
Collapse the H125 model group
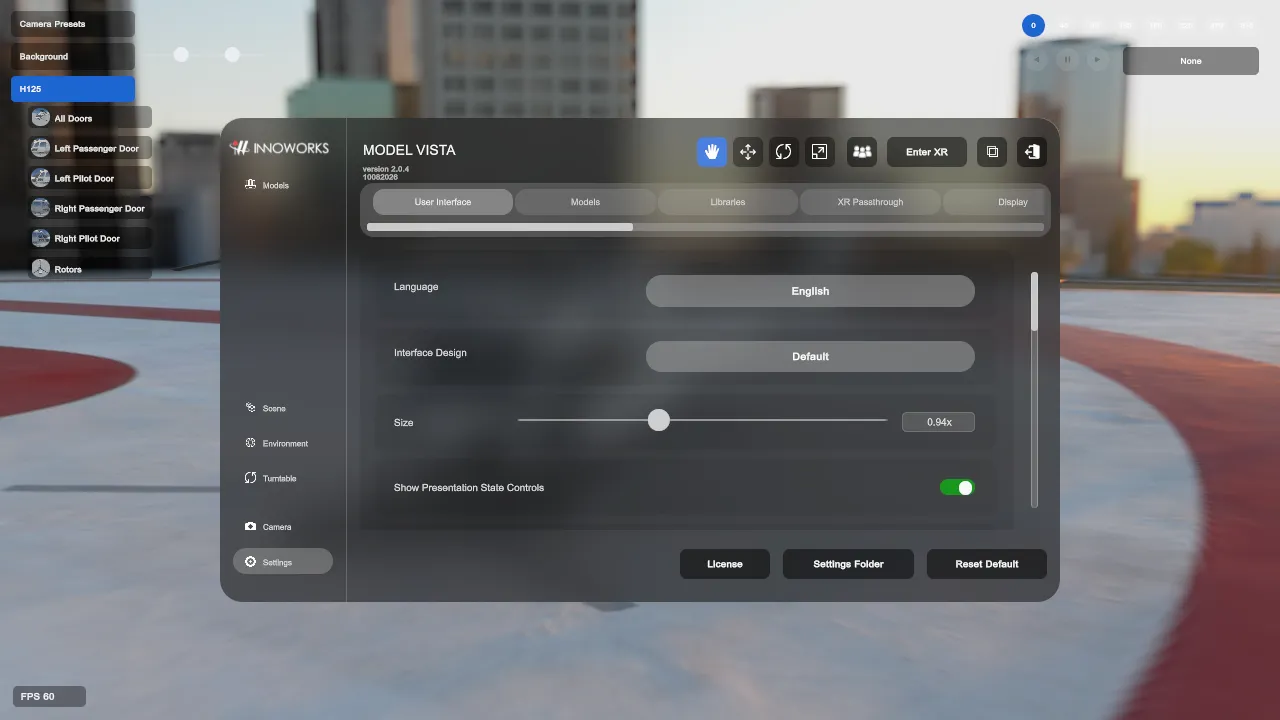(73, 89)
